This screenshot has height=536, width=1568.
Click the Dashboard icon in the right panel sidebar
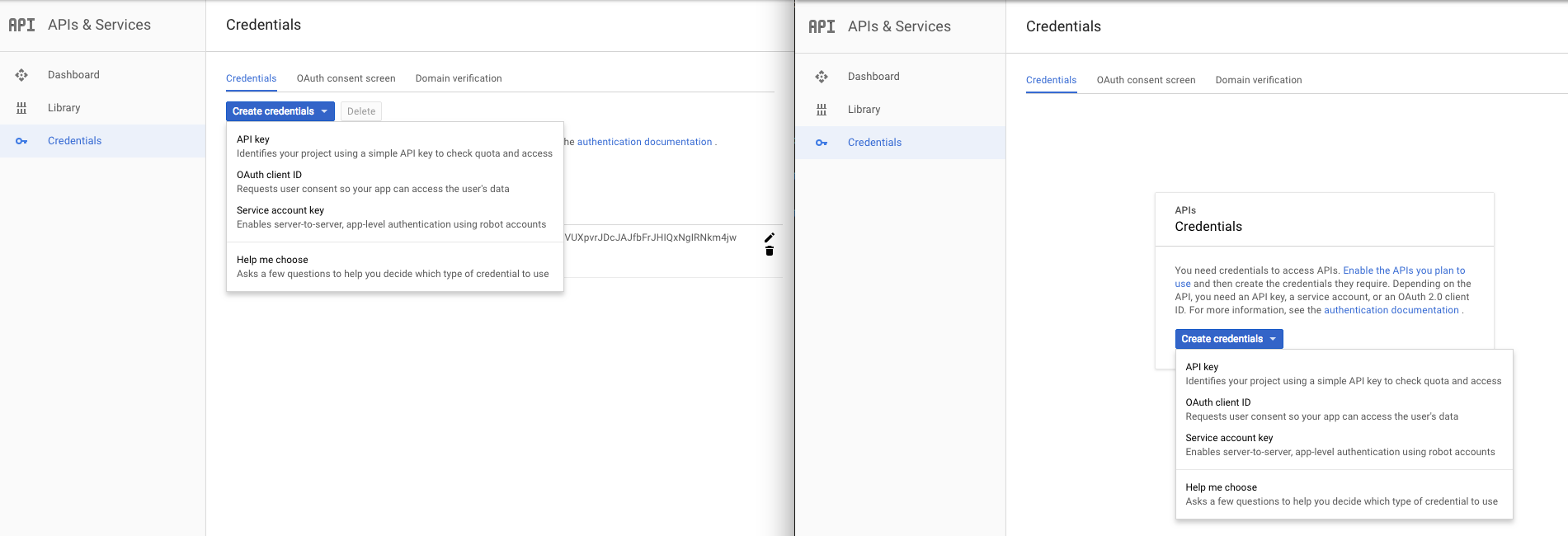(822, 77)
